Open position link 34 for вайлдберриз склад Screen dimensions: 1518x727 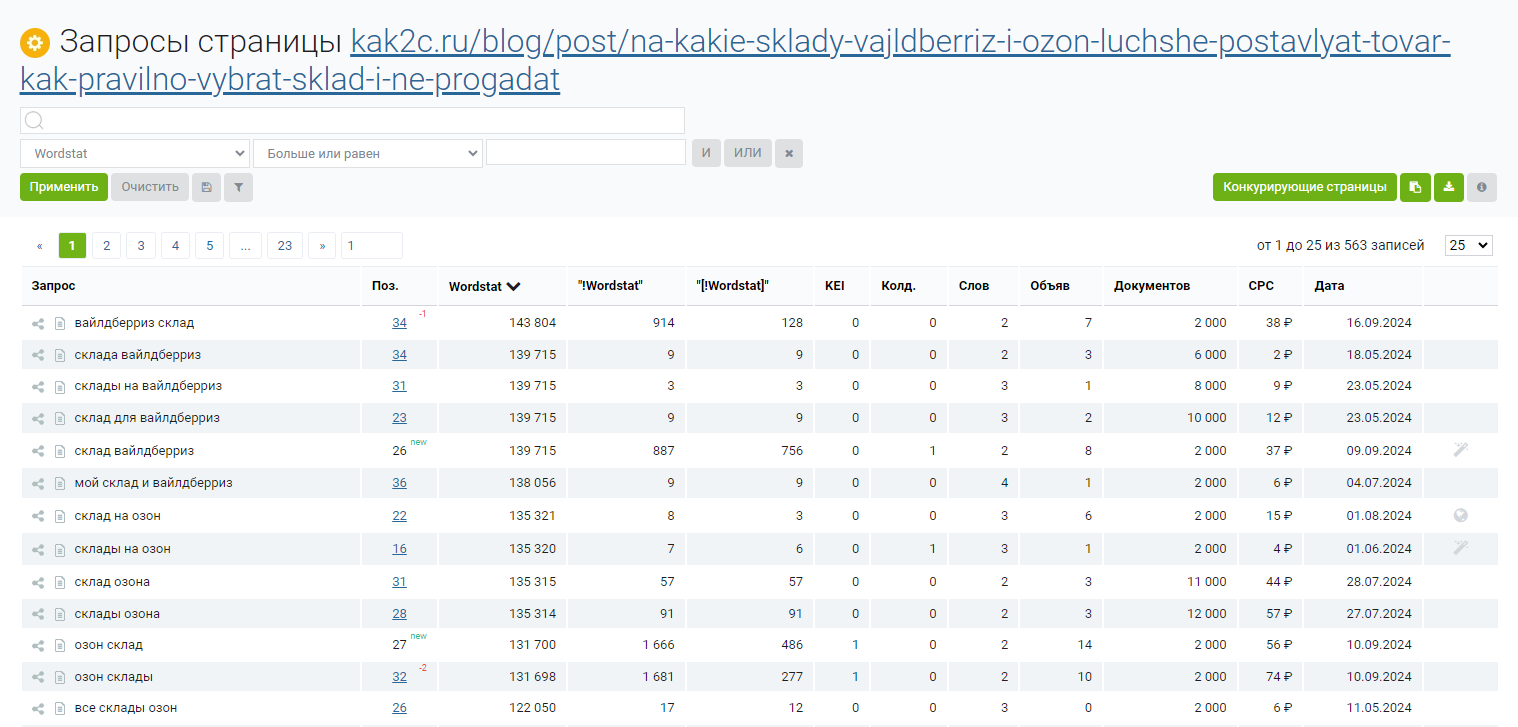point(399,323)
